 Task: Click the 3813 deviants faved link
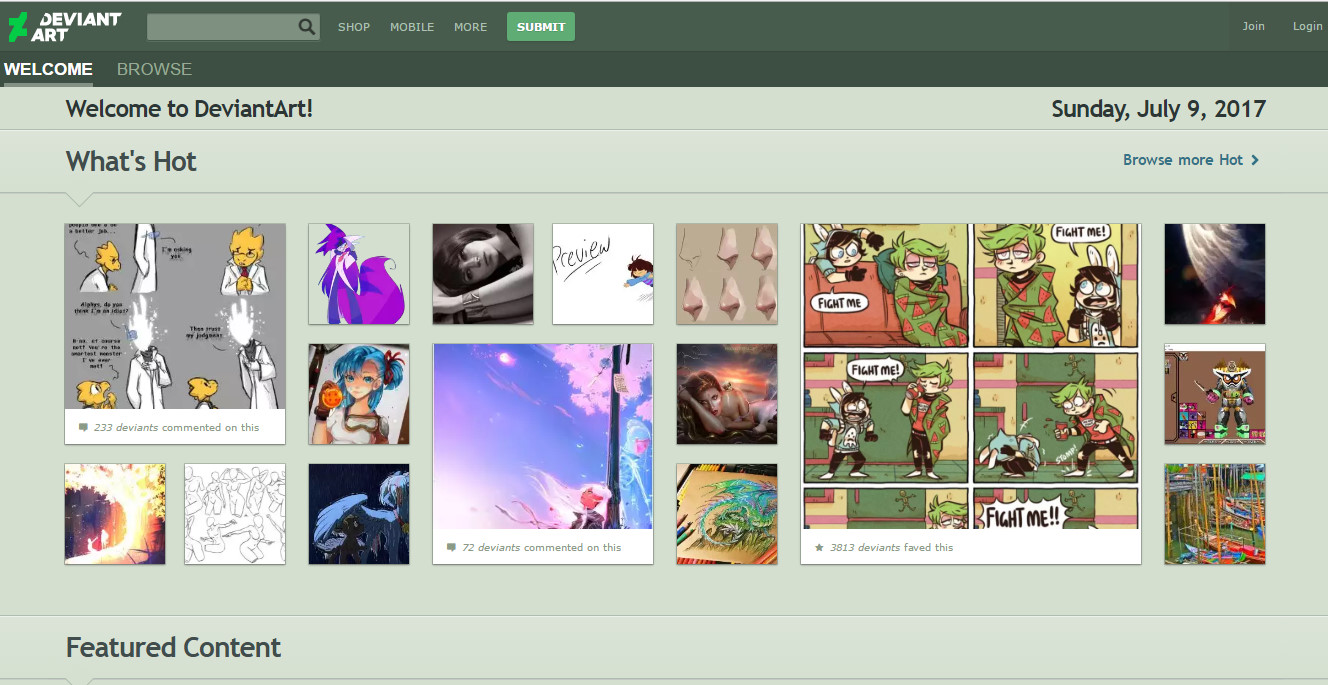pyautogui.click(x=892, y=547)
